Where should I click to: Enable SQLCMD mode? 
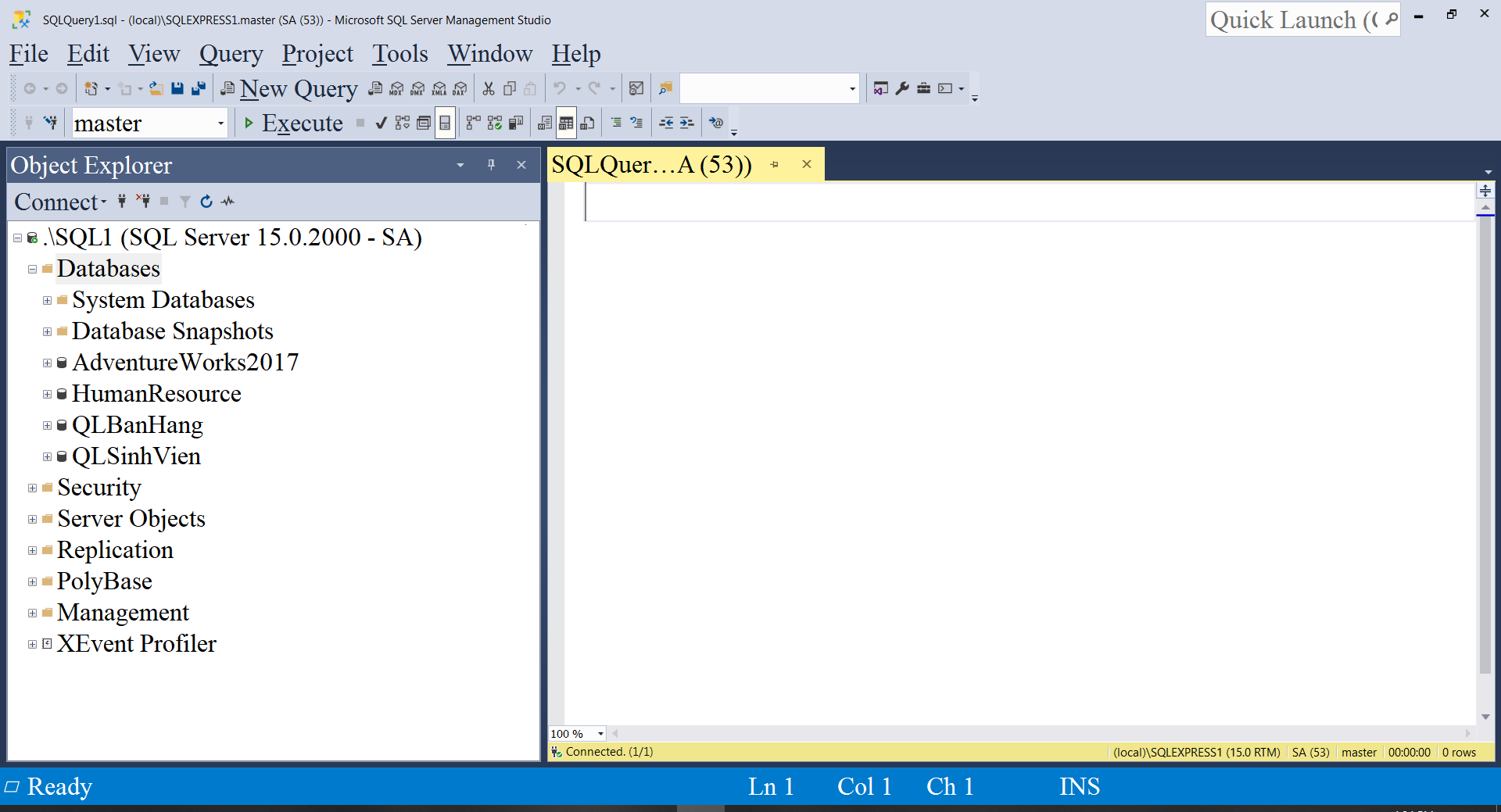coord(716,123)
